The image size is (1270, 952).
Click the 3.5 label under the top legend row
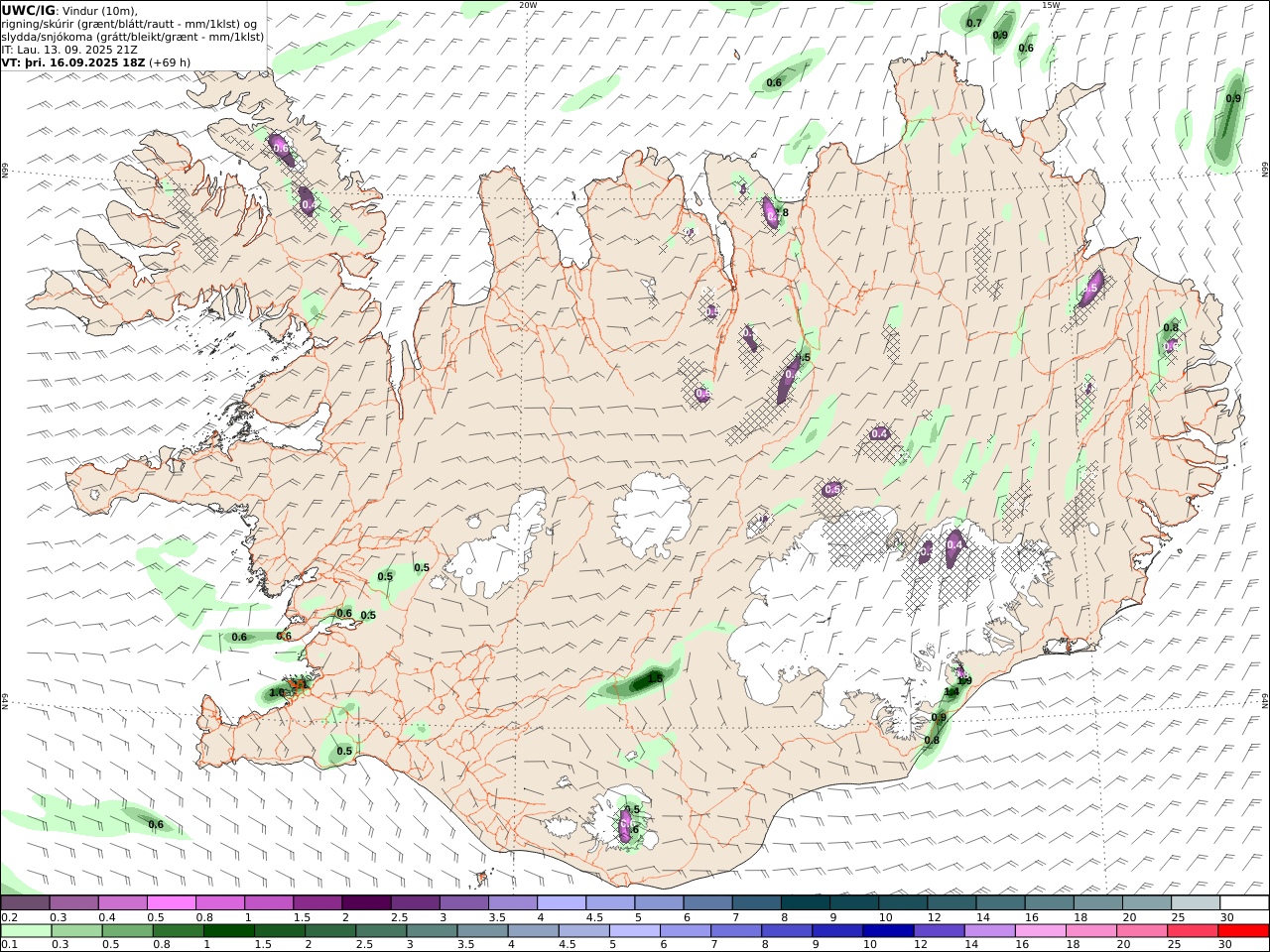tap(497, 917)
